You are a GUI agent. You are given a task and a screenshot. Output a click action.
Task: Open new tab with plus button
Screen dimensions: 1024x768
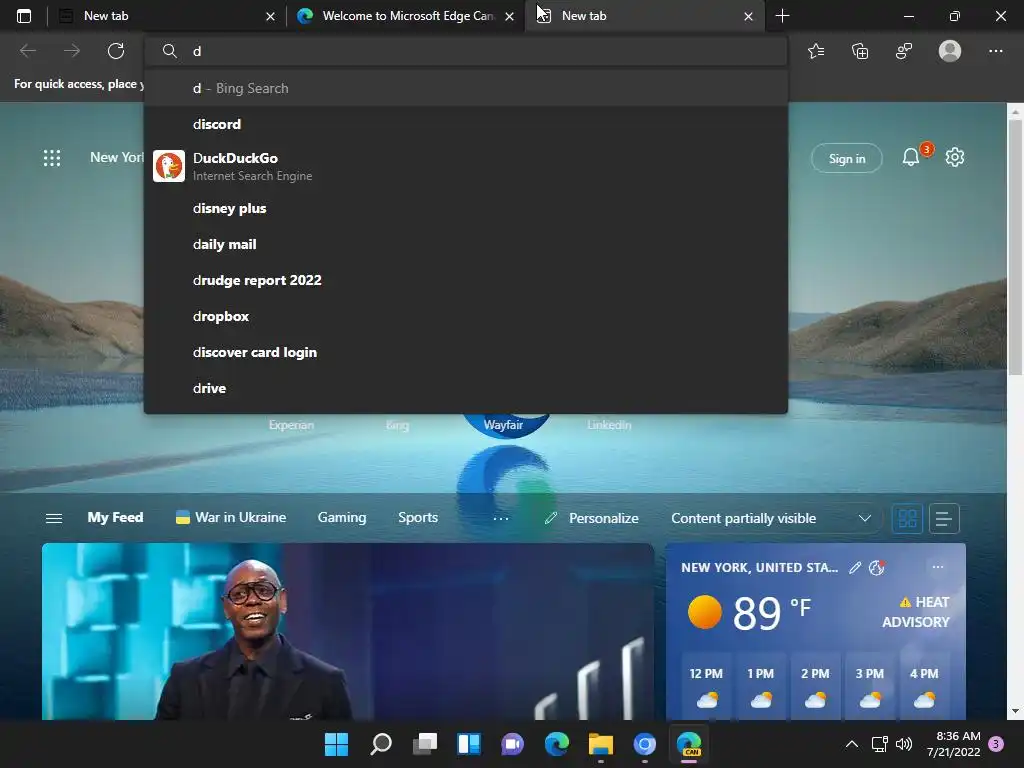click(x=782, y=16)
